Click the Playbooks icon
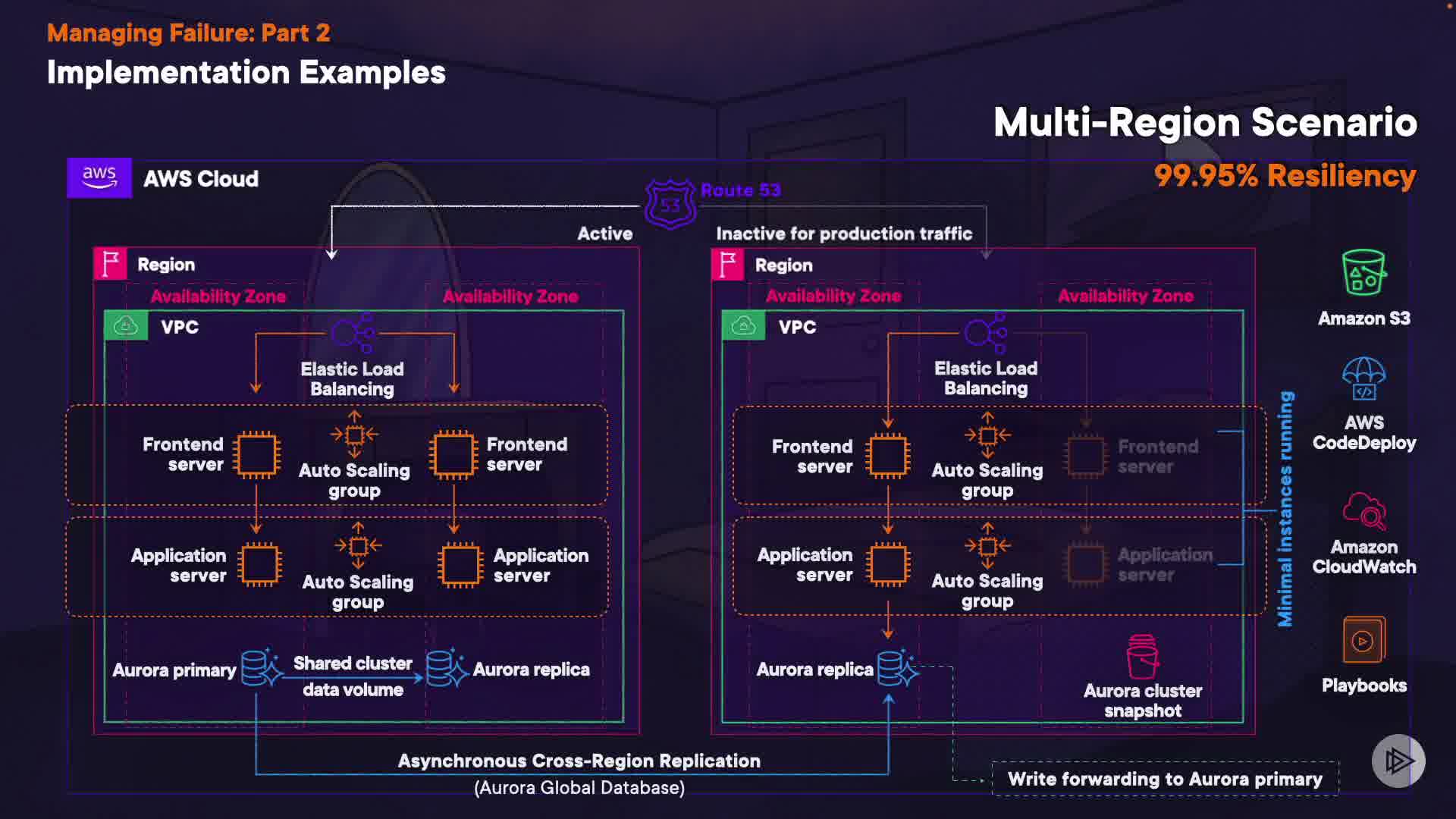This screenshot has width=1456, height=819. coord(1363,640)
